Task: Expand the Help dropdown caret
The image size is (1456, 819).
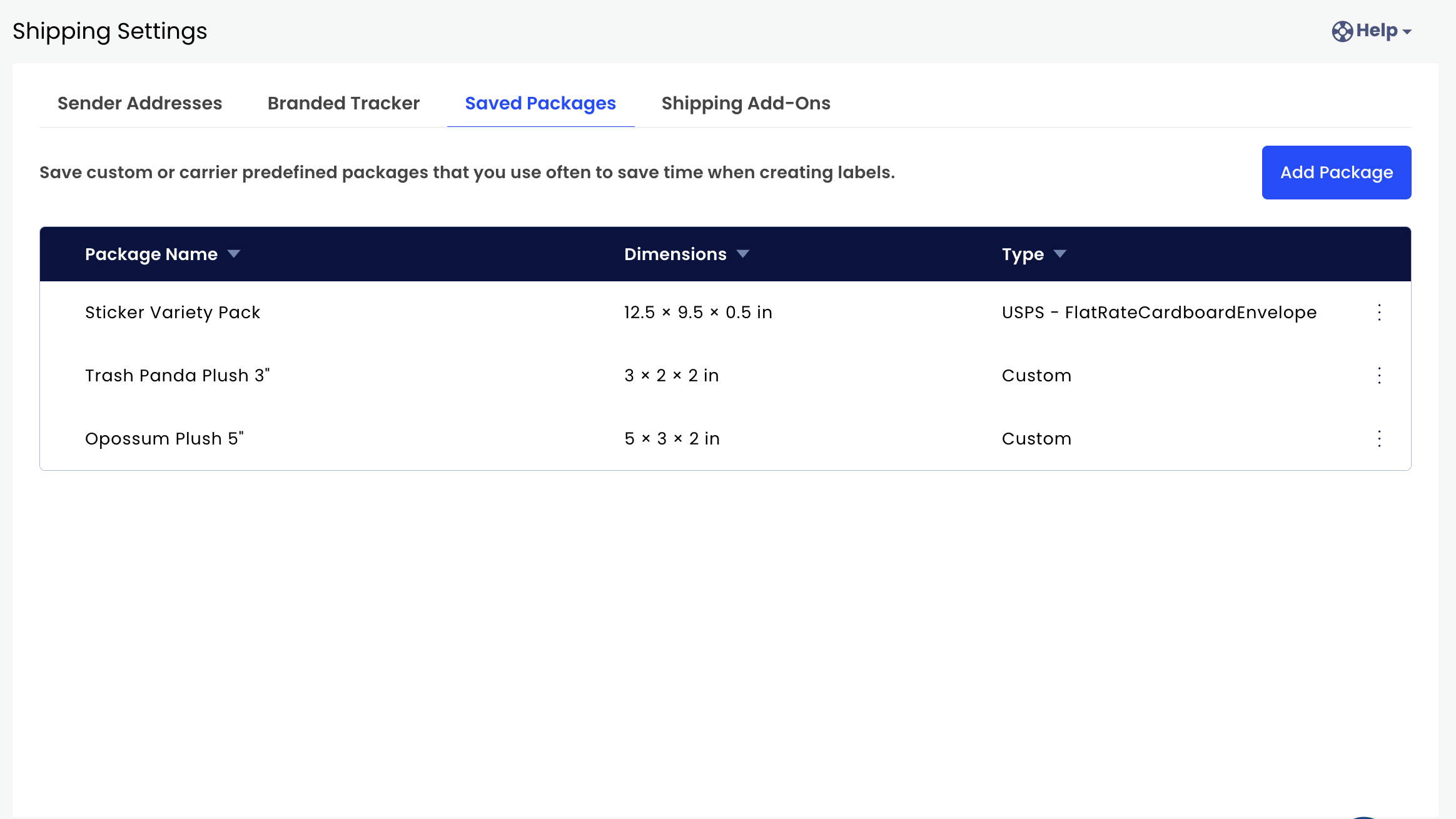Action: [1407, 32]
